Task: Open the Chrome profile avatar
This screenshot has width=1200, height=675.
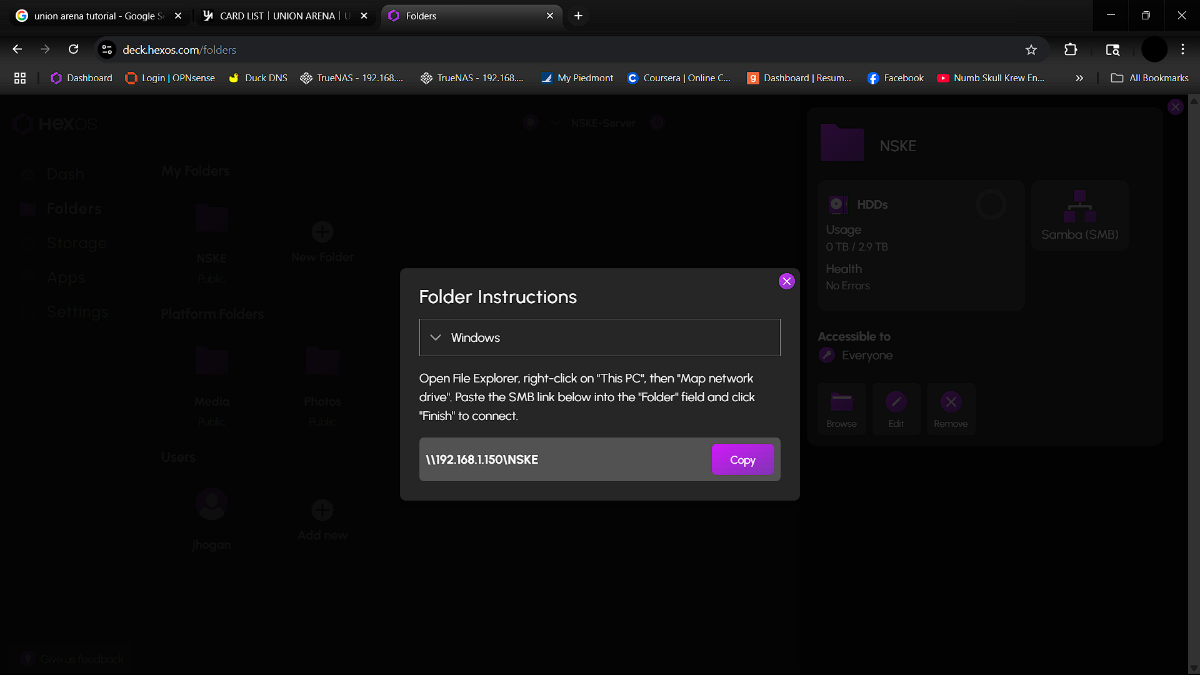Action: tap(1154, 49)
